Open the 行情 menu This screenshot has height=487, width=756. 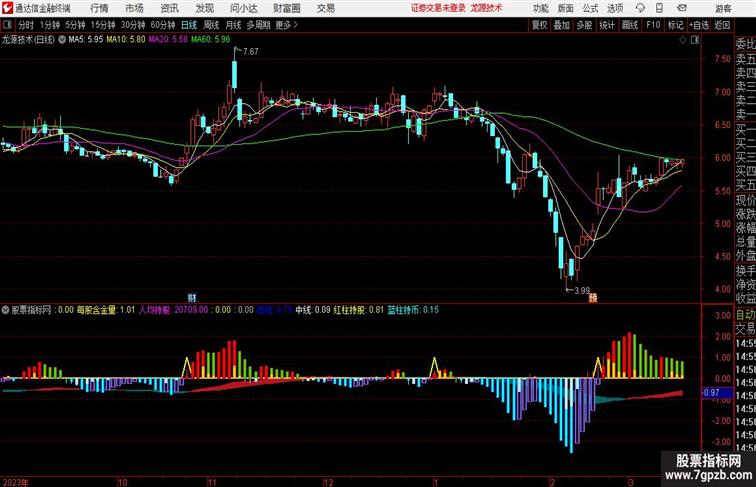pyautogui.click(x=99, y=8)
